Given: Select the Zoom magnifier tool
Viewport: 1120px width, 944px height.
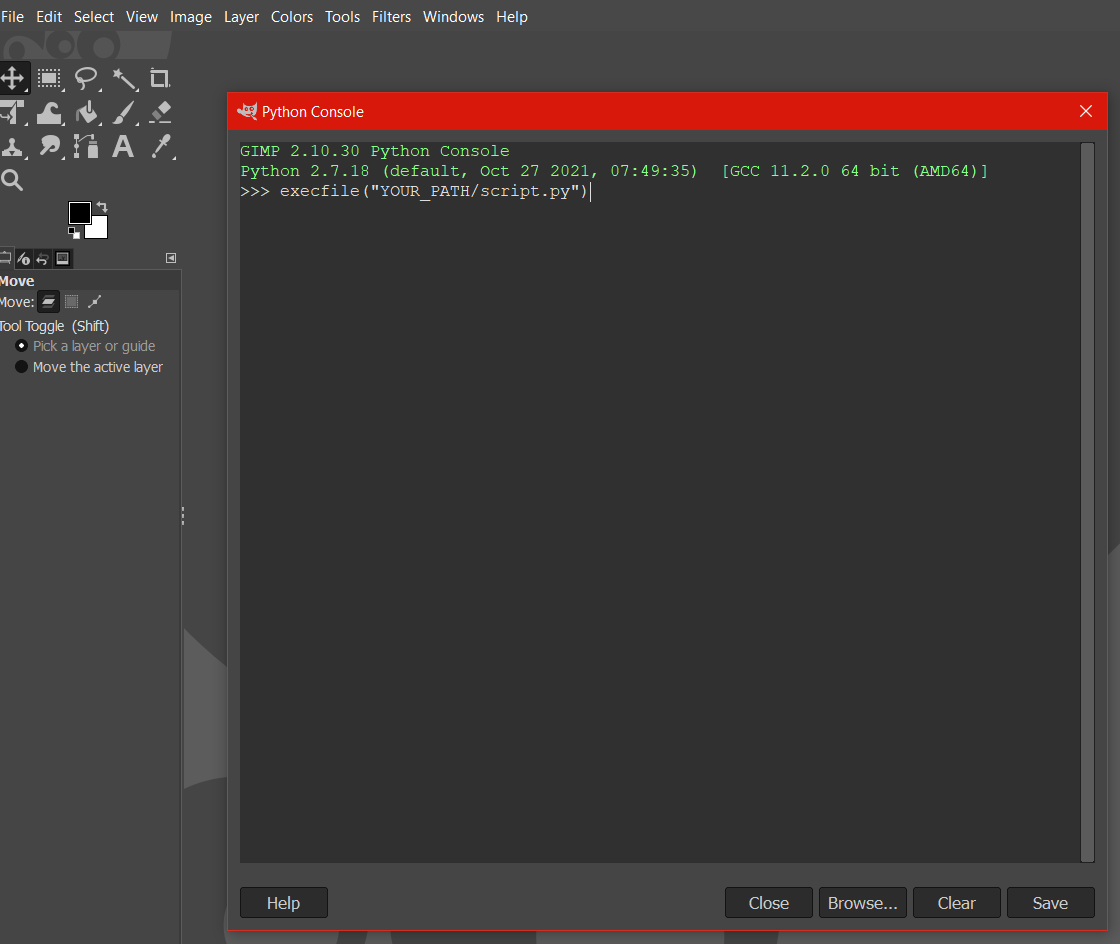Looking at the screenshot, I should pos(12,180).
